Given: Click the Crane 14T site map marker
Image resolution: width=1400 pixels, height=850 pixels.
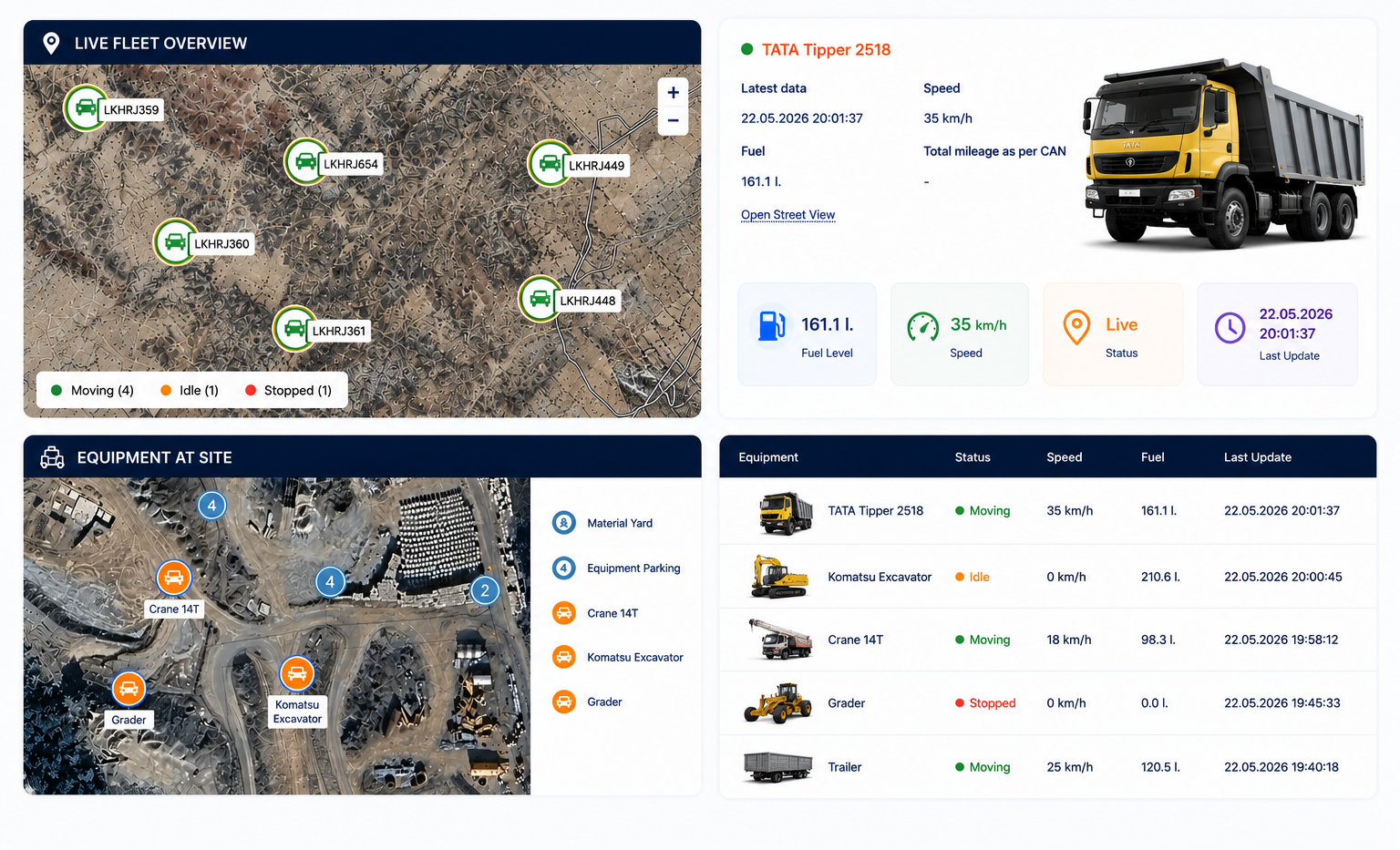Looking at the screenshot, I should 173,578.
